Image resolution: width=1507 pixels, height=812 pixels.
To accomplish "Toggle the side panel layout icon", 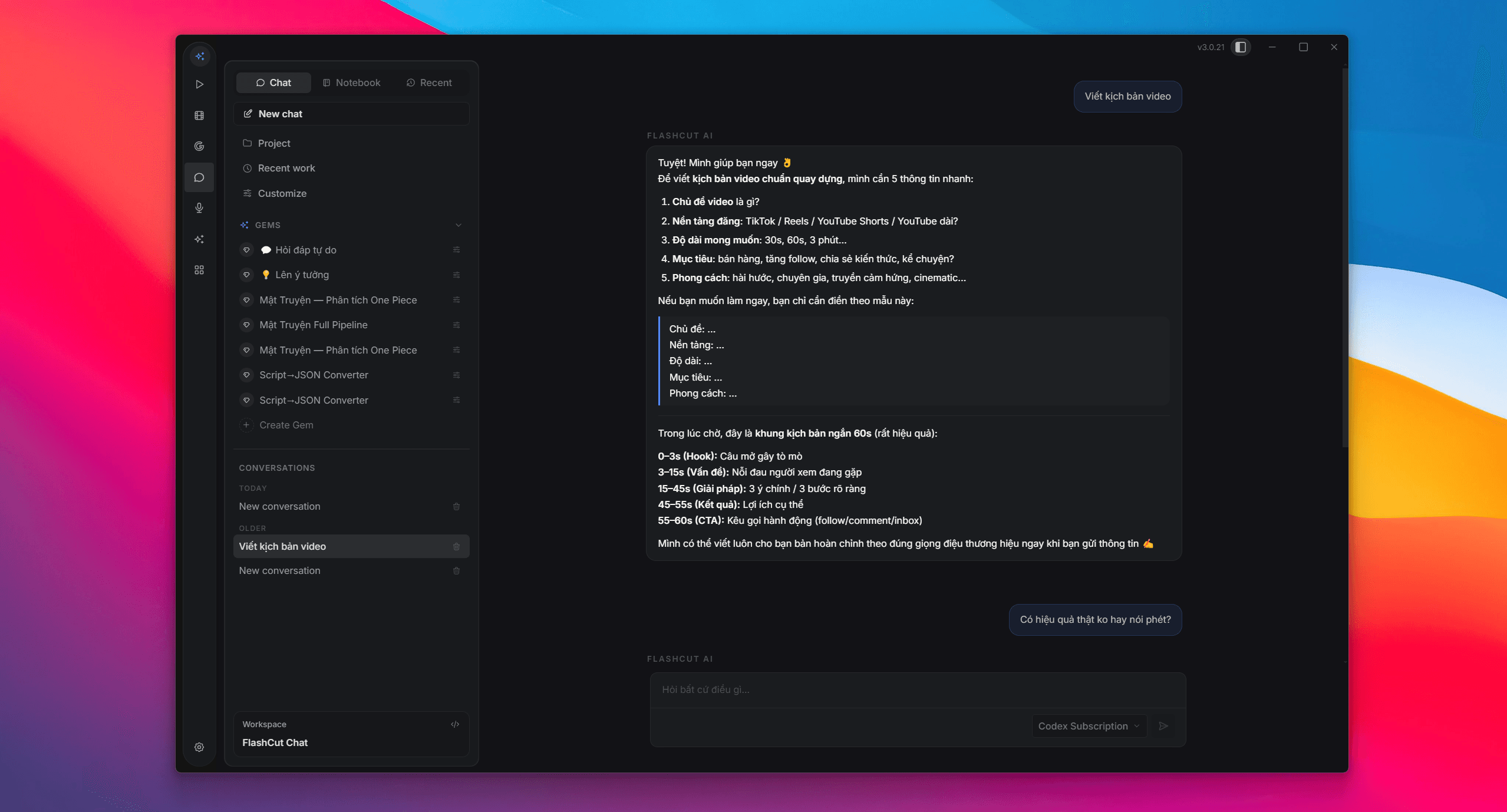I will click(x=1241, y=47).
